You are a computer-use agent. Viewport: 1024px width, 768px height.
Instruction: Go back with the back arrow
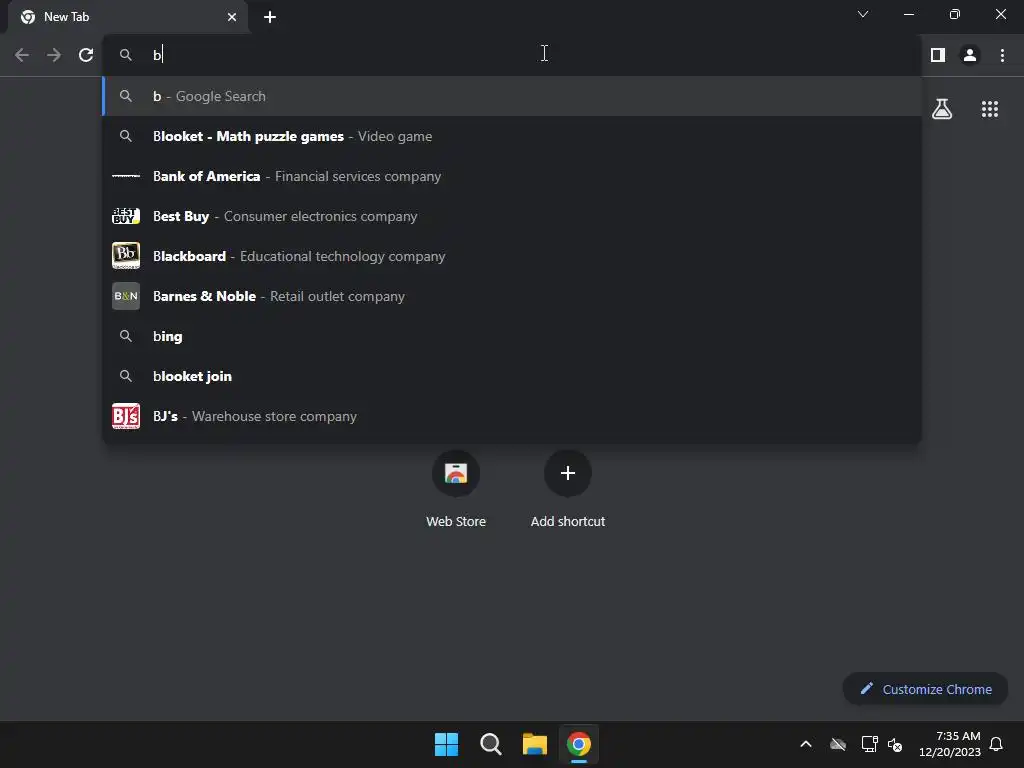coord(22,55)
